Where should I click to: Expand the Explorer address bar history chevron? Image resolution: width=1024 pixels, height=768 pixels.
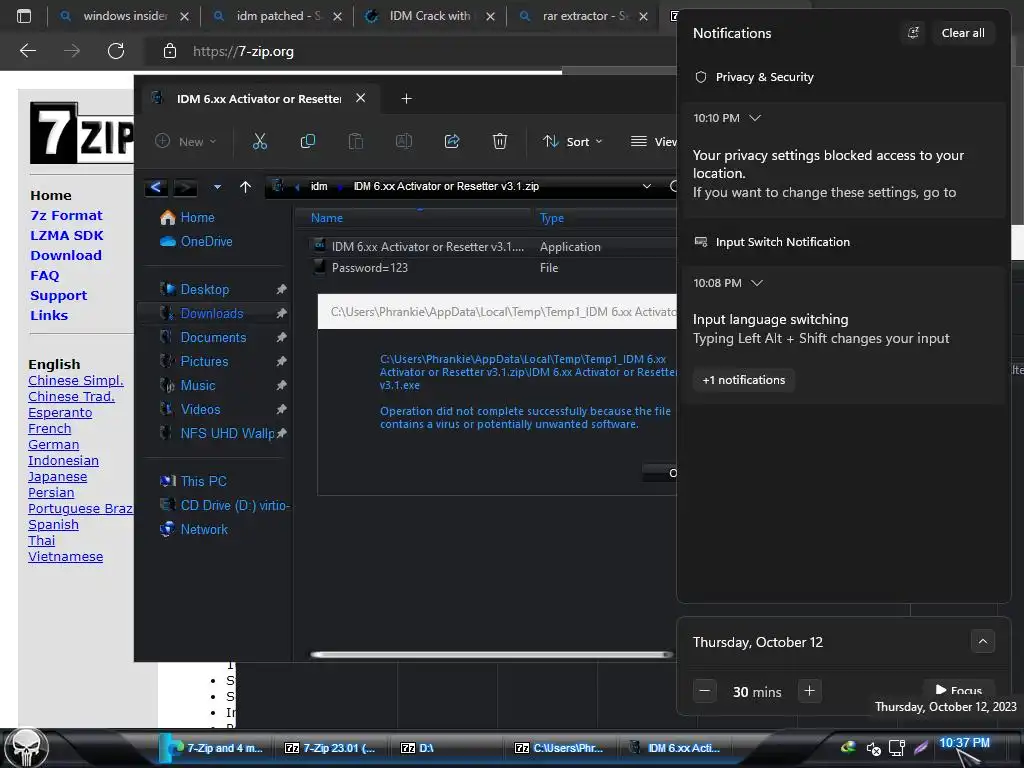click(647, 187)
